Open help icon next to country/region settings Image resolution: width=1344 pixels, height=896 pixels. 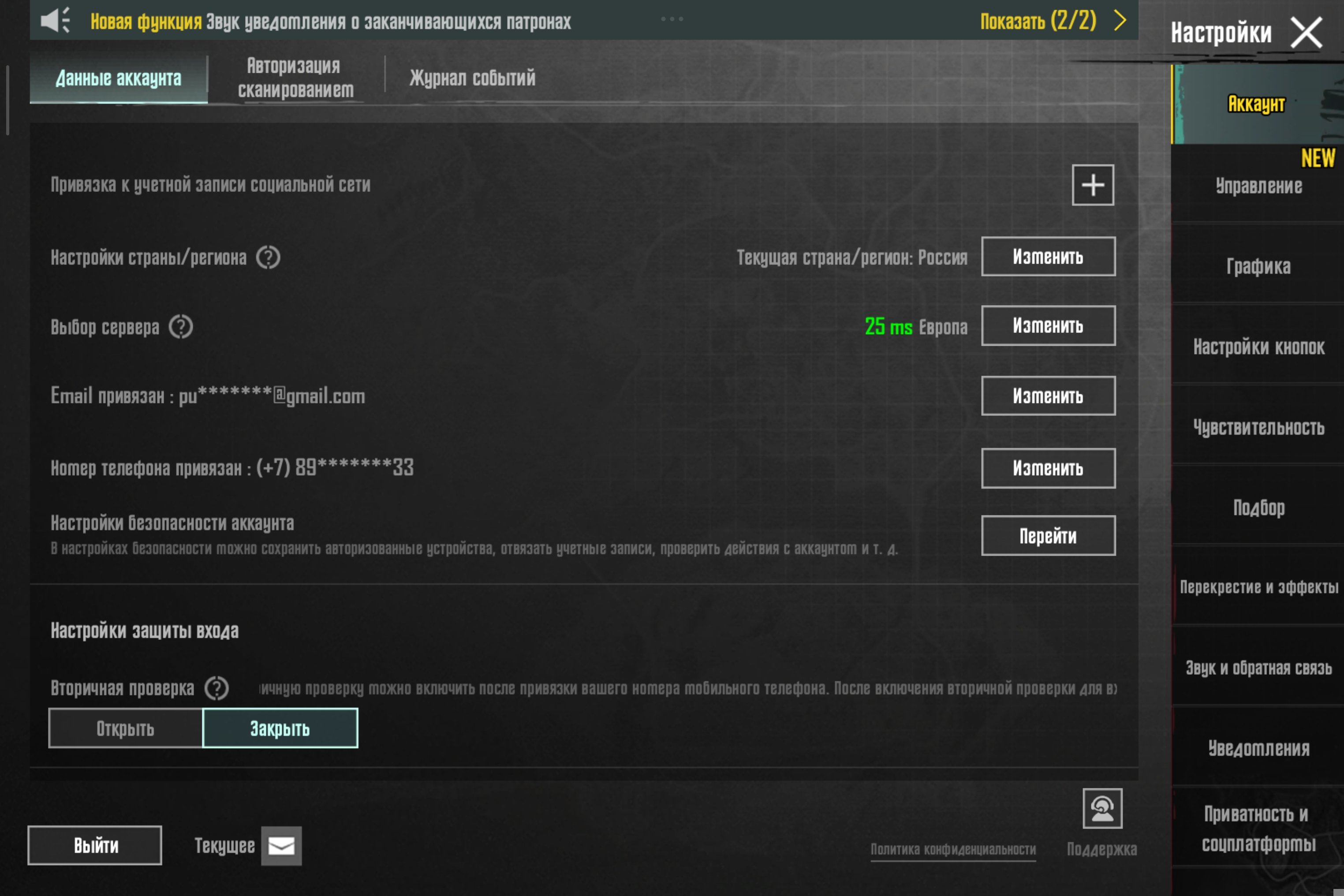click(268, 258)
